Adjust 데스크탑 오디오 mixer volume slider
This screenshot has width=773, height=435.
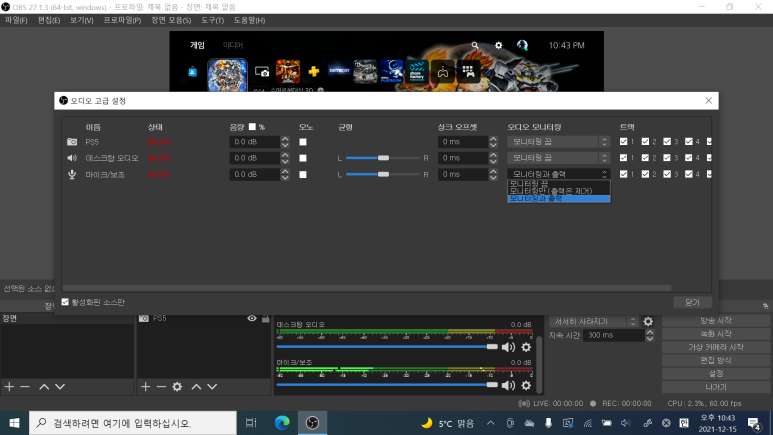[387, 347]
